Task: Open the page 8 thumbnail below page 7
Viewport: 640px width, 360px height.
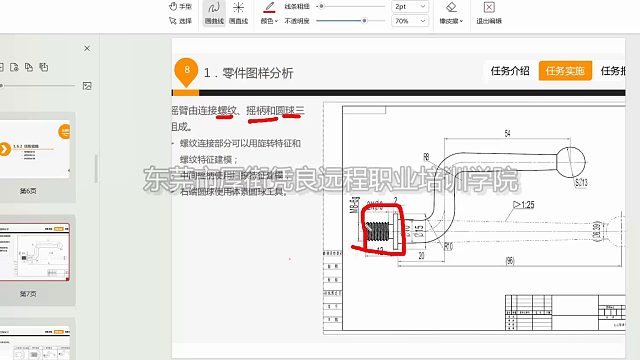Action: pos(34,342)
